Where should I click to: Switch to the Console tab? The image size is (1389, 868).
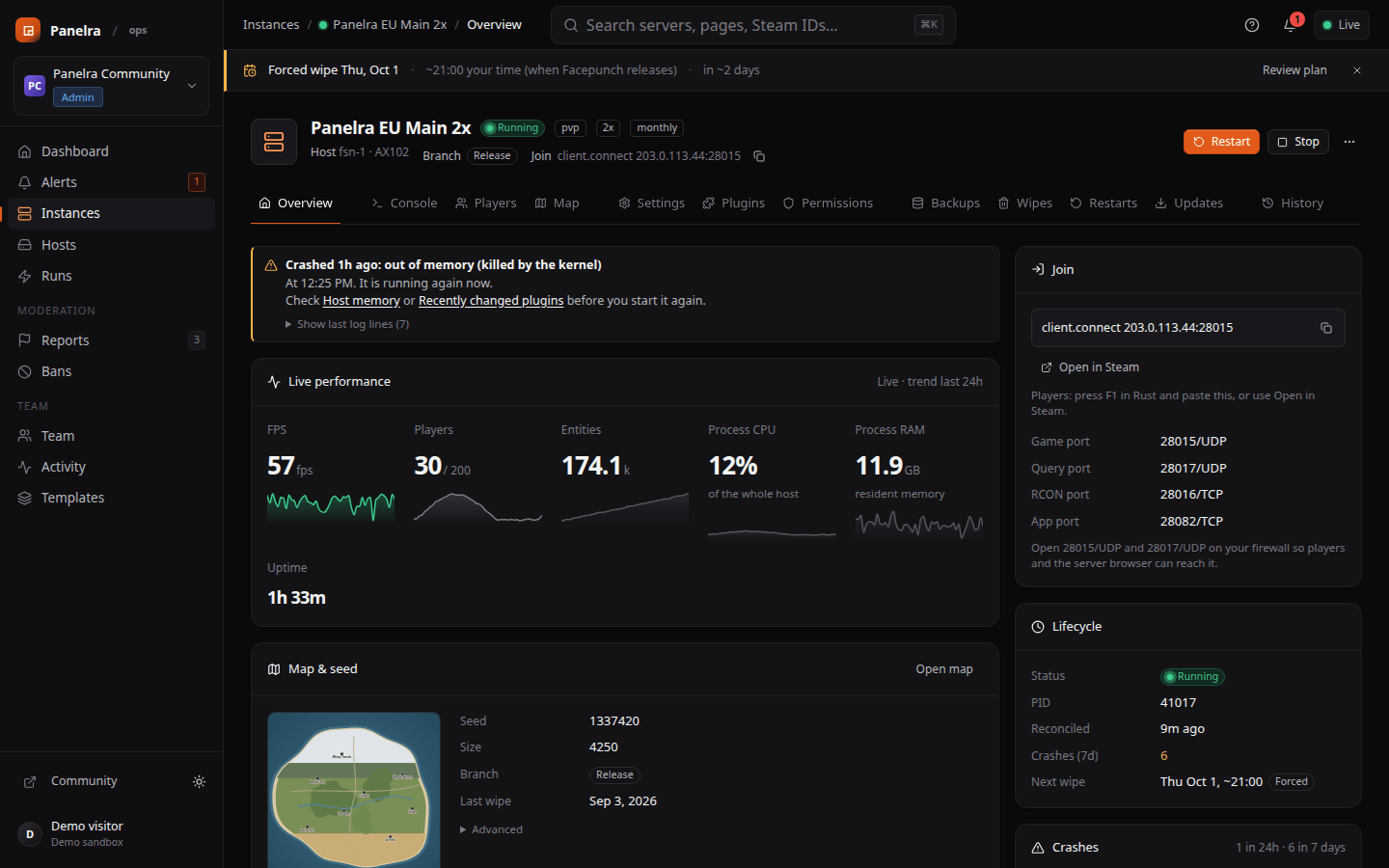(404, 203)
